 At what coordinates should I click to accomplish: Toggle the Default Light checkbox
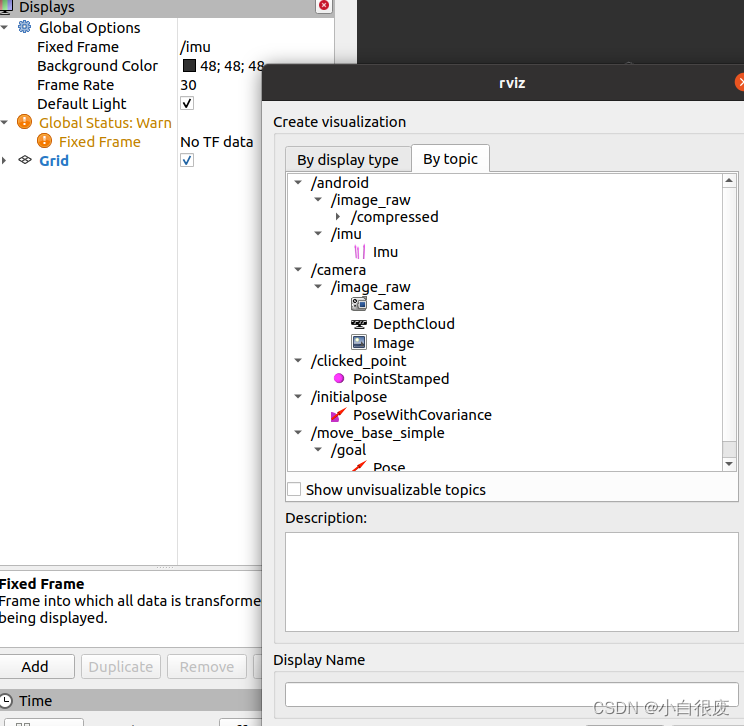(187, 103)
